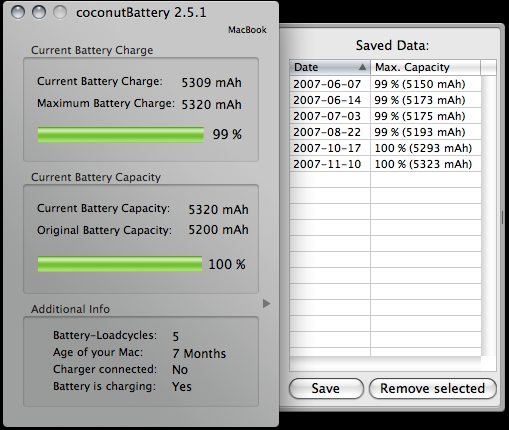Click the MacBook model label
The width and height of the screenshot is (509, 430).
[247, 30]
